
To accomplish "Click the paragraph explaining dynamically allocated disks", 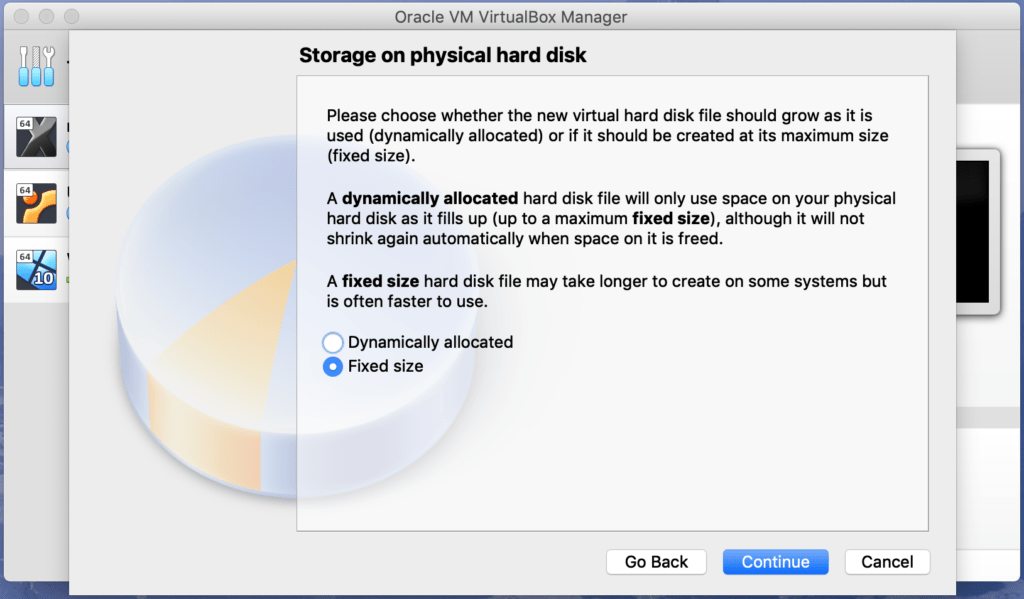I will point(611,218).
